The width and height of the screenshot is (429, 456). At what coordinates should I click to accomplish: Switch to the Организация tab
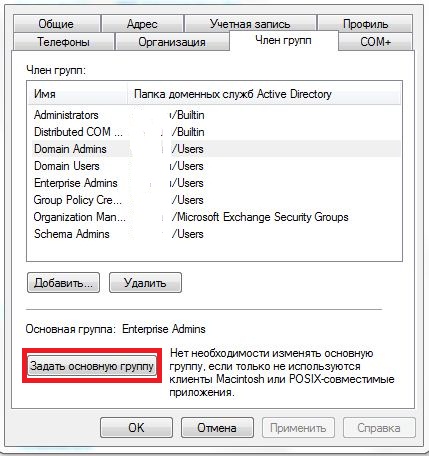click(172, 42)
